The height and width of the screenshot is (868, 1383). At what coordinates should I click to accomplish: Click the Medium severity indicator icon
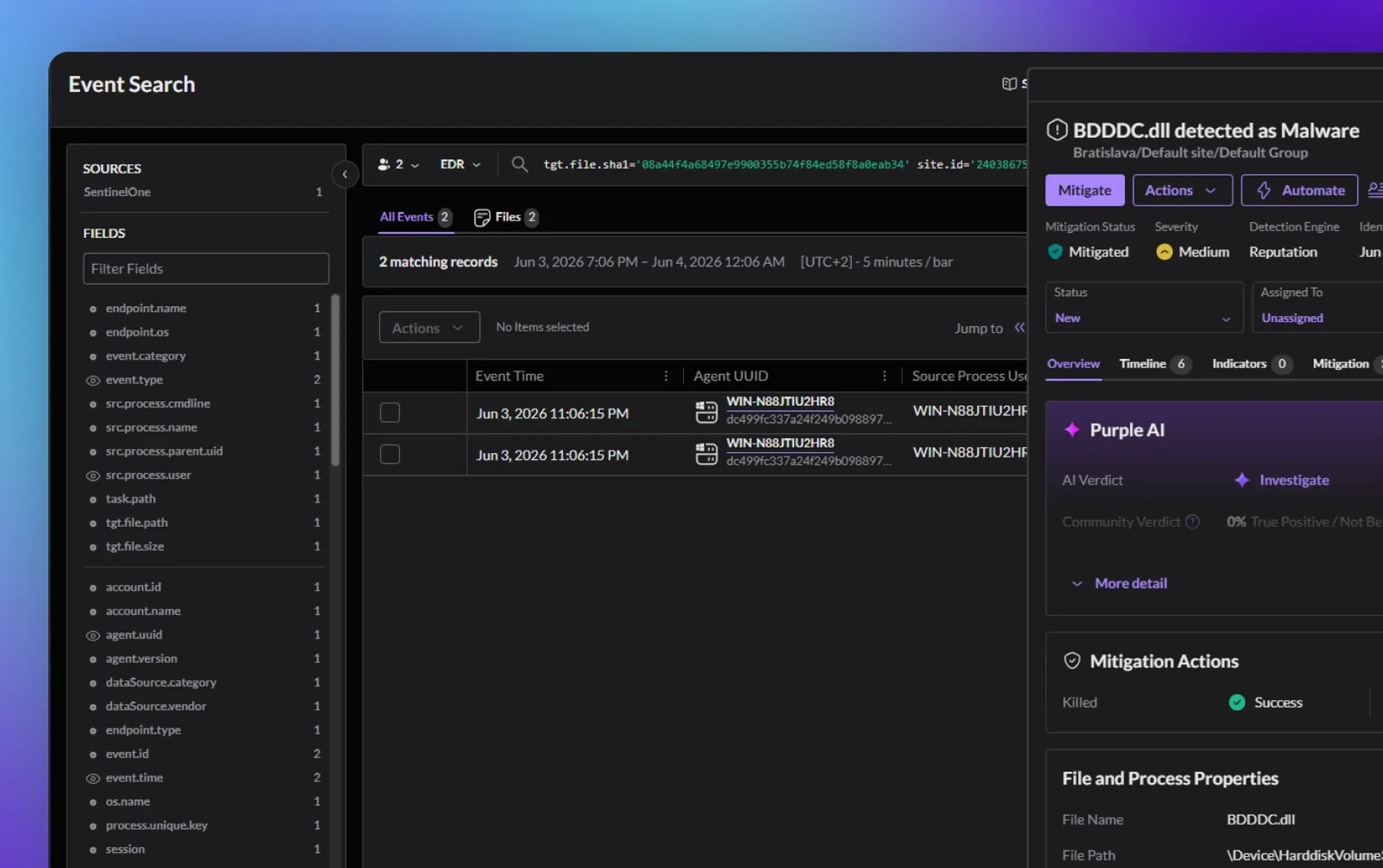[1164, 252]
